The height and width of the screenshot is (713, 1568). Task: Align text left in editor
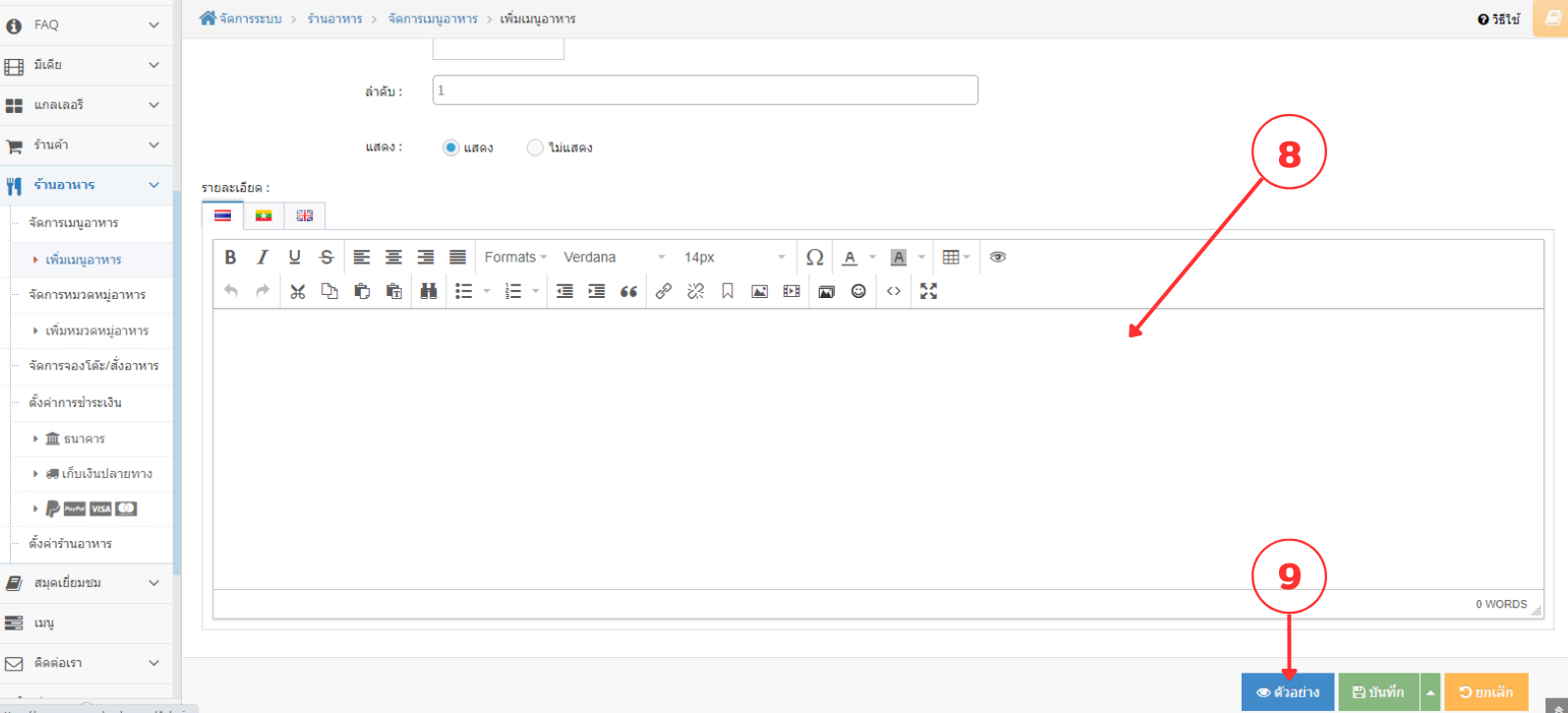362,257
